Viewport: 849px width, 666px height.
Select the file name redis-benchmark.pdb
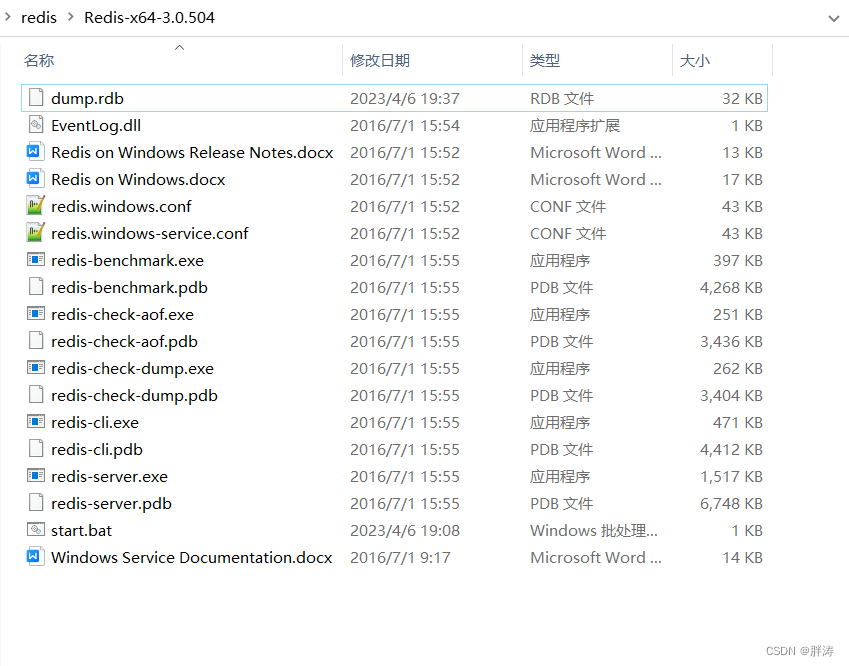click(x=129, y=288)
